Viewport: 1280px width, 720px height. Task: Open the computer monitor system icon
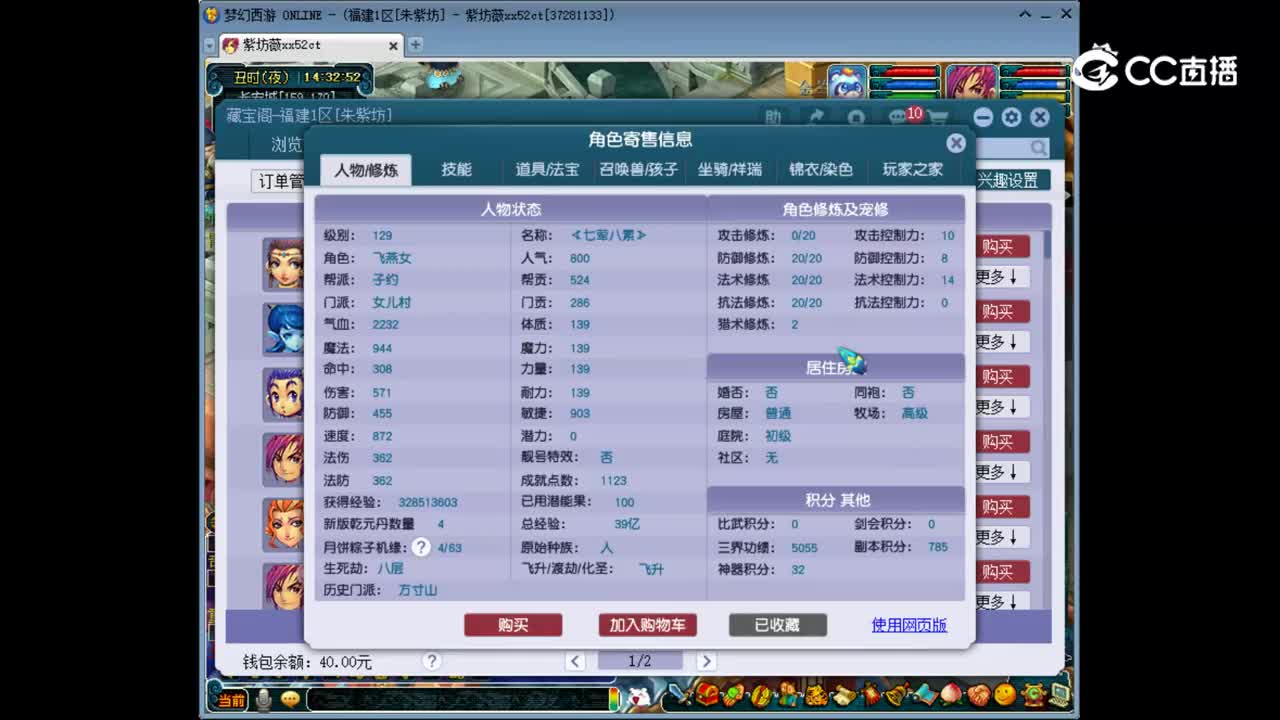(x=1059, y=694)
